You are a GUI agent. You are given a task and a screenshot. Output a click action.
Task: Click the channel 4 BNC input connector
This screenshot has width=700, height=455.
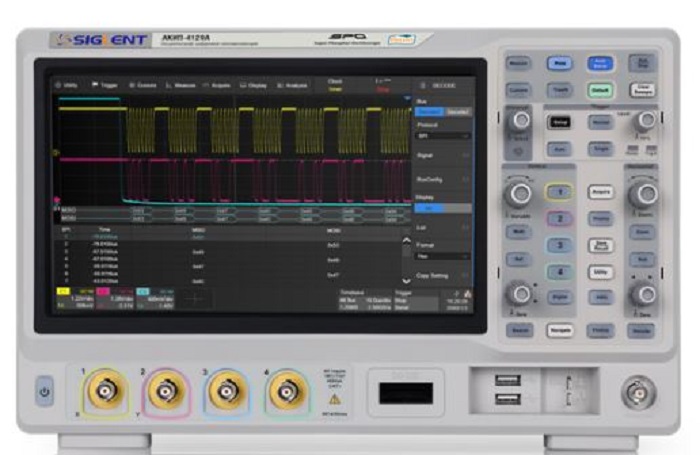(x=288, y=391)
